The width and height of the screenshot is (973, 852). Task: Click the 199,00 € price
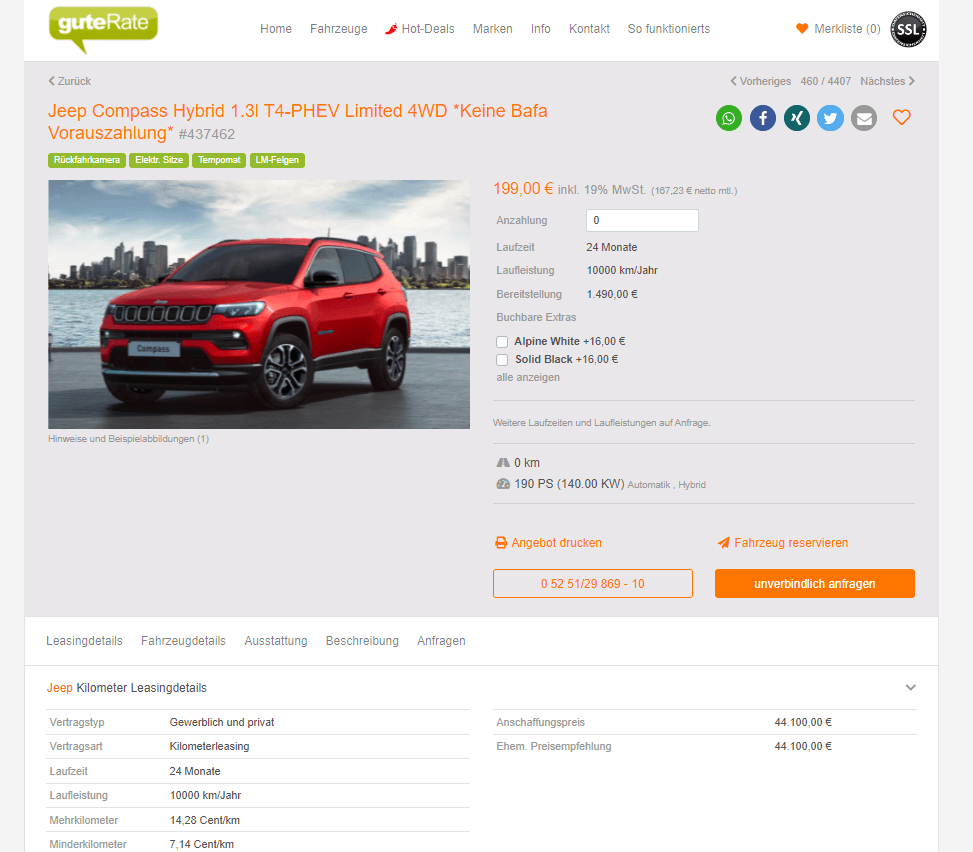coord(523,189)
